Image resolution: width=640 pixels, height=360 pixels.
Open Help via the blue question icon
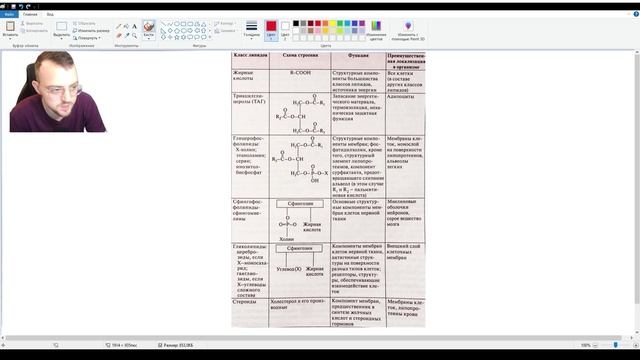pyautogui.click(x=636, y=14)
